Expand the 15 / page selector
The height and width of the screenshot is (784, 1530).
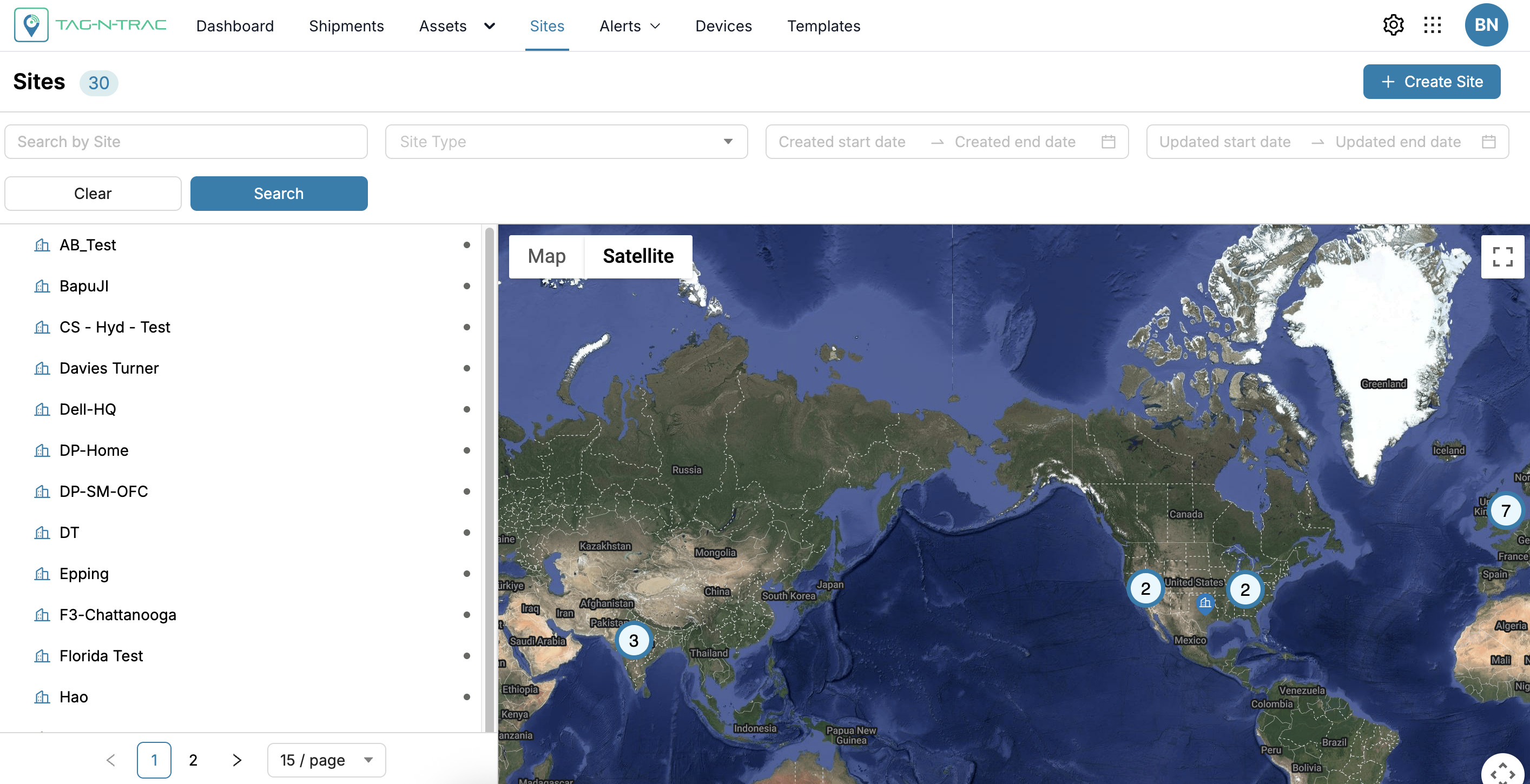pyautogui.click(x=326, y=760)
